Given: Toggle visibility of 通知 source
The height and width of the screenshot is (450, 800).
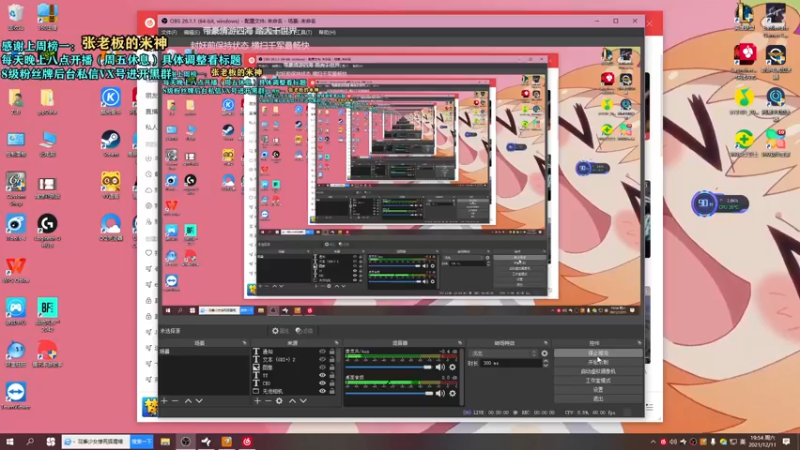Looking at the screenshot, I should pyautogui.click(x=322, y=352).
